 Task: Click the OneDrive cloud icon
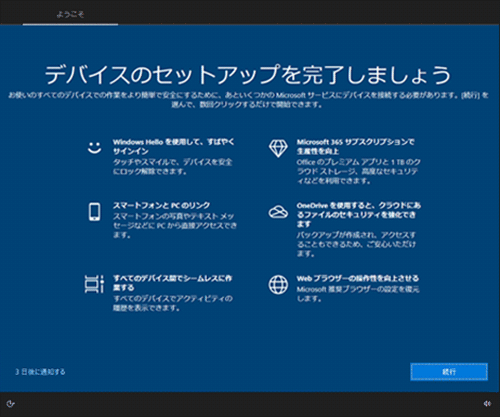(x=278, y=212)
